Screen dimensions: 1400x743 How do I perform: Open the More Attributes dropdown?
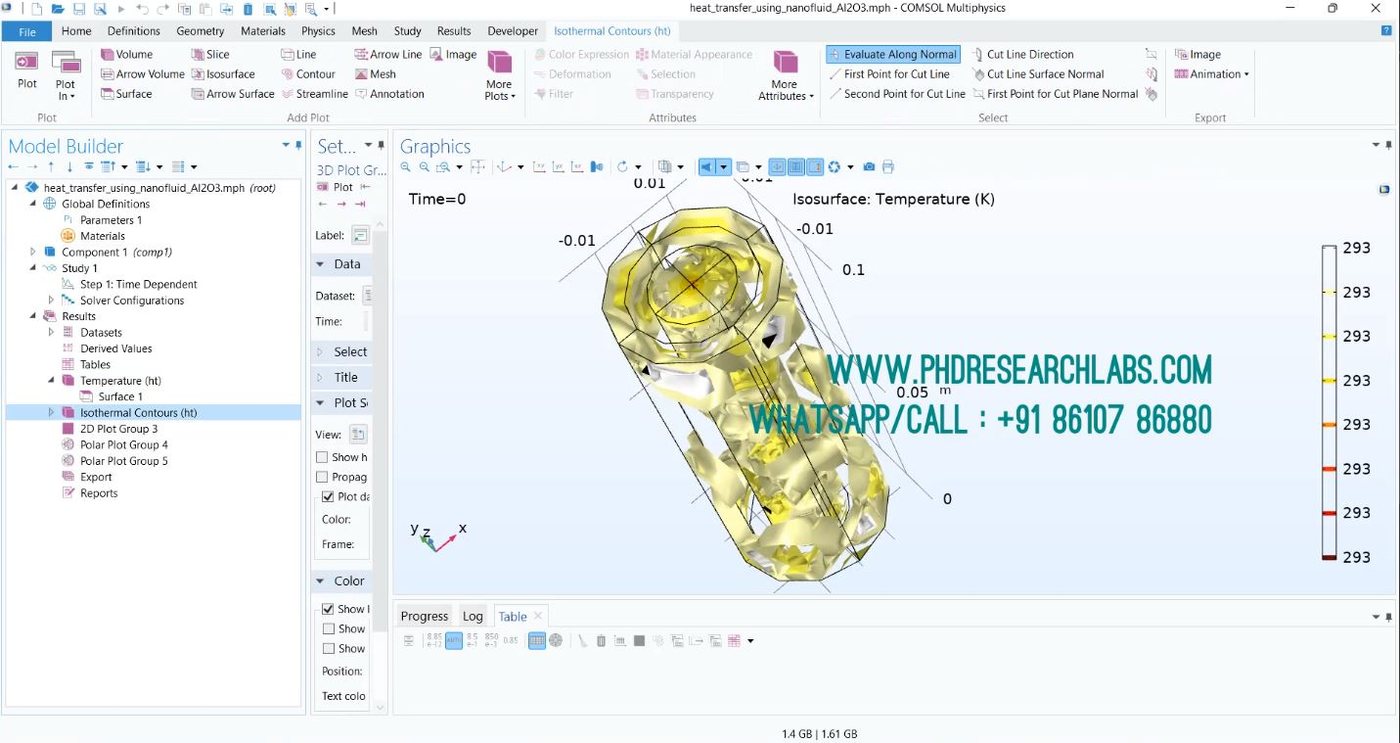(x=785, y=75)
